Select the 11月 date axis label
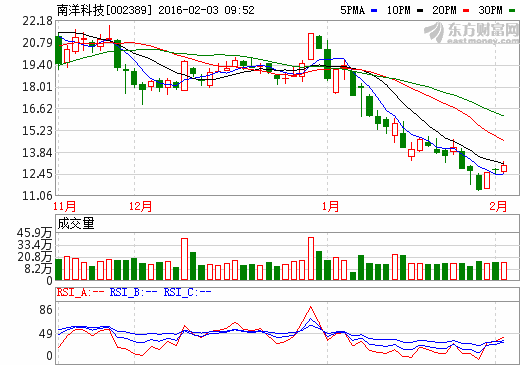 click(x=64, y=206)
